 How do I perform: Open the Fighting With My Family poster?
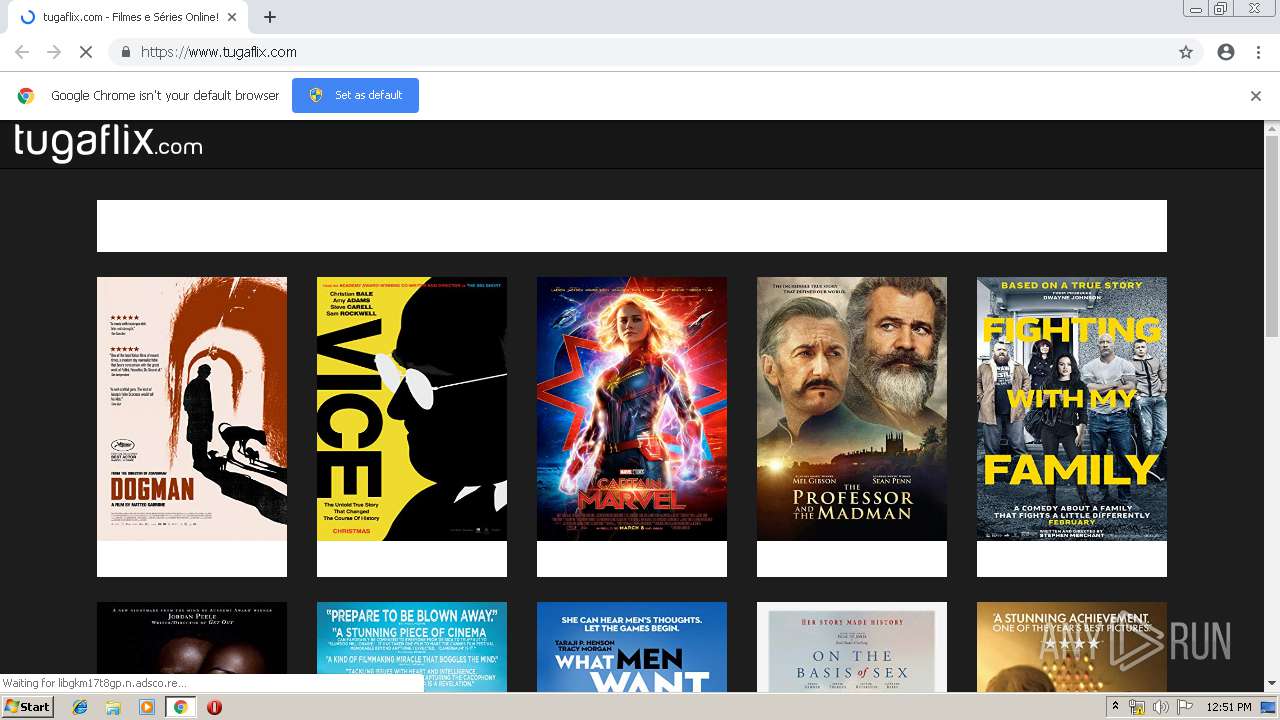point(1072,409)
